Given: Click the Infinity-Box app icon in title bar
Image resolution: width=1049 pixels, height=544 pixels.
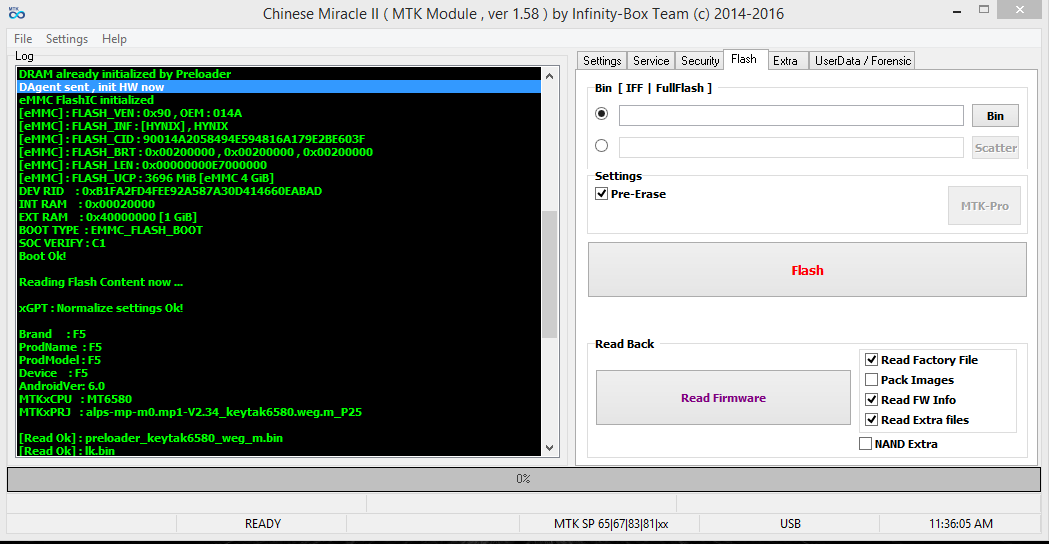Looking at the screenshot, I should click(x=17, y=13).
